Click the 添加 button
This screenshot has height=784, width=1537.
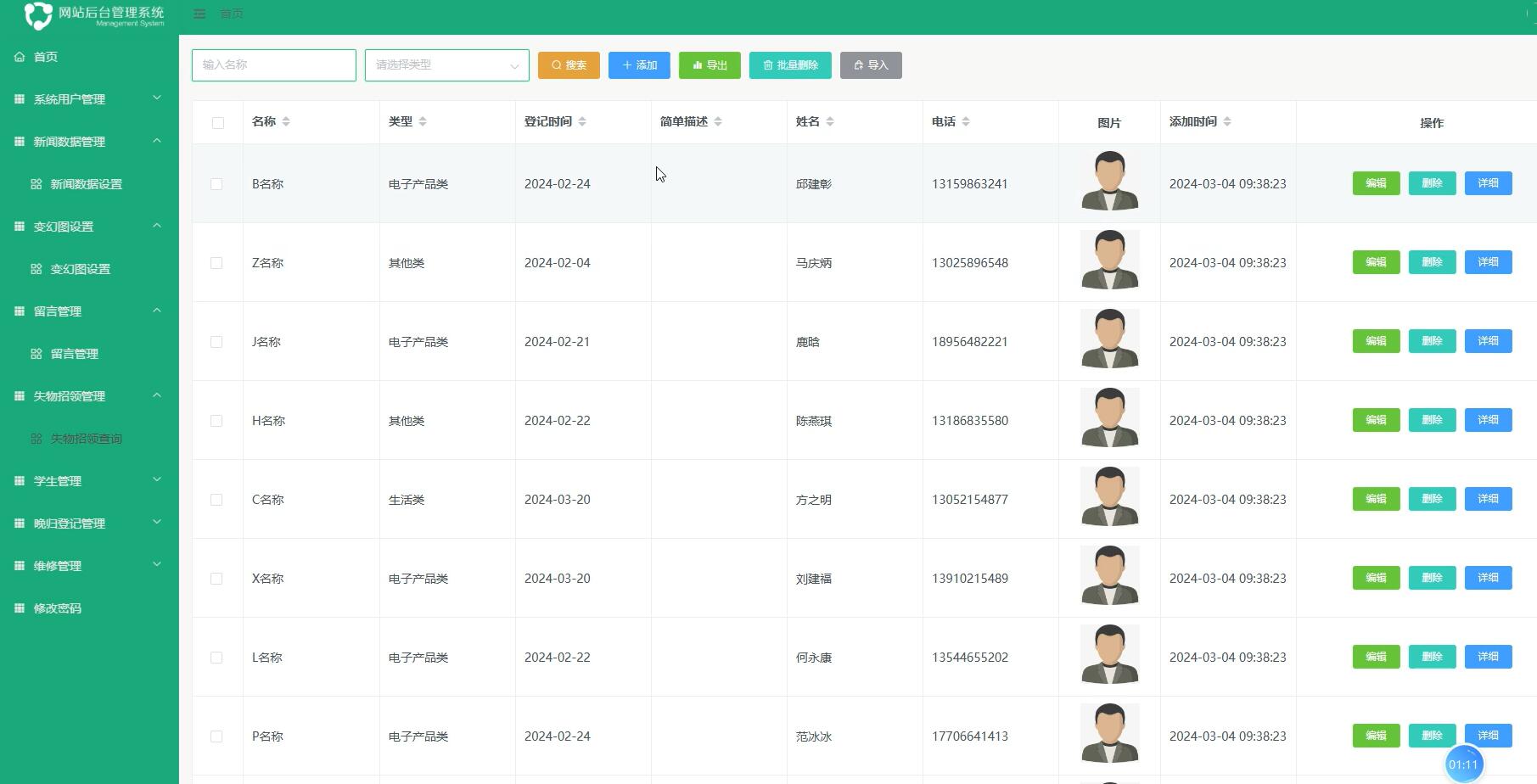pos(639,64)
